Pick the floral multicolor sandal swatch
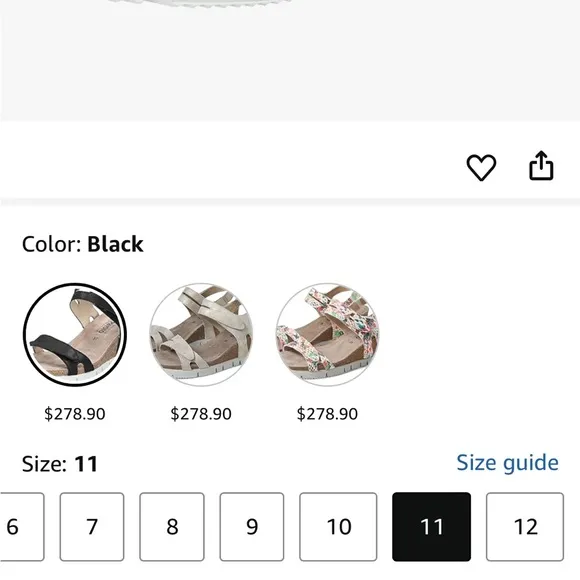Image resolution: width=580 pixels, height=580 pixels. point(327,335)
